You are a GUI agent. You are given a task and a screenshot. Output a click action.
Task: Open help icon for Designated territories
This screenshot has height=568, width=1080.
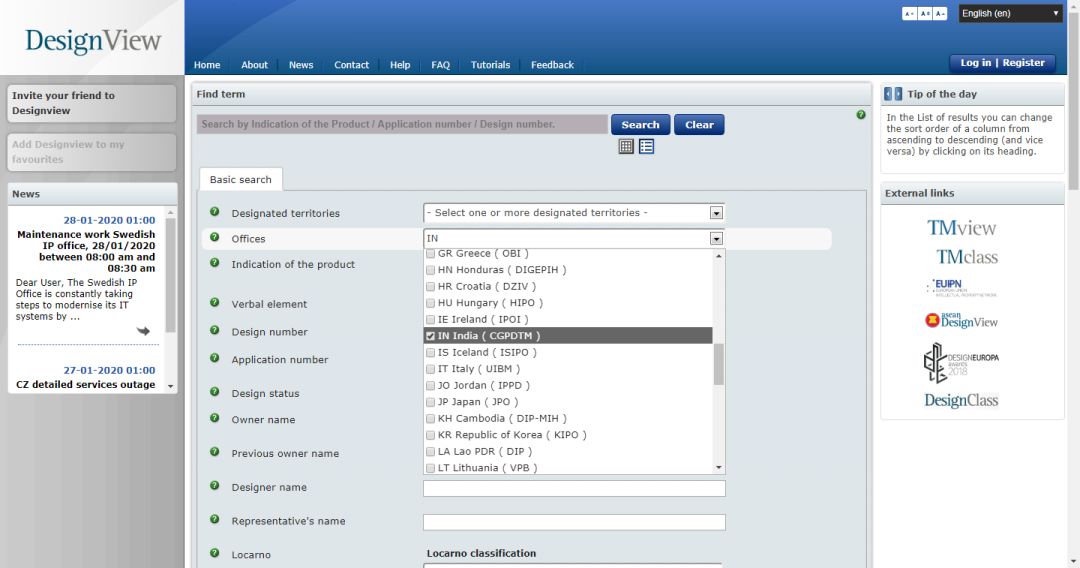[x=214, y=211]
